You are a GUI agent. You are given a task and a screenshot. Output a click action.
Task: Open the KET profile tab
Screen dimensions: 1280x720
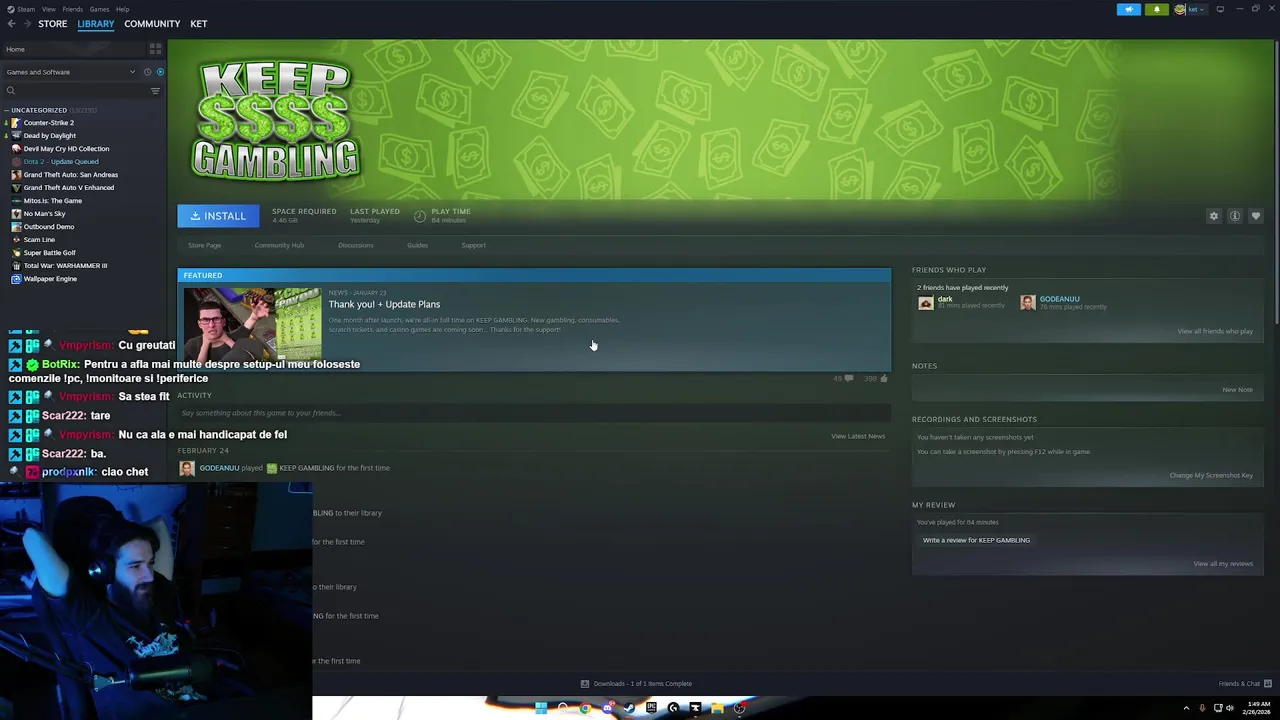pyautogui.click(x=199, y=24)
